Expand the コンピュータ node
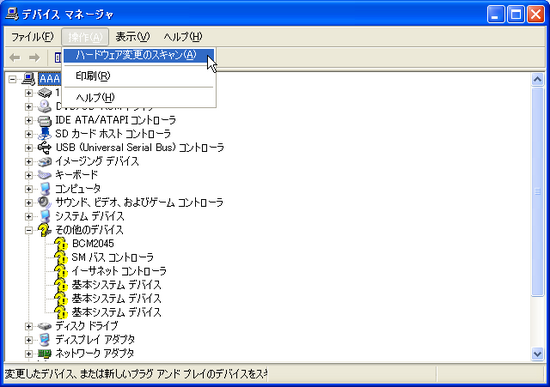 (x=29, y=189)
